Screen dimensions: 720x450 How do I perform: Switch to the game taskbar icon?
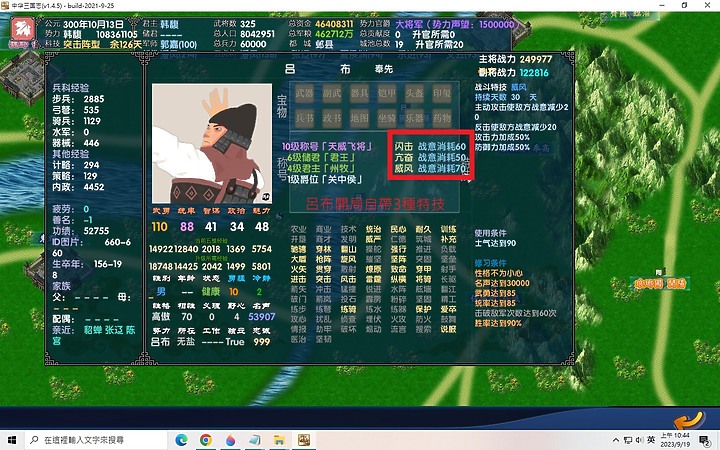pos(304,440)
